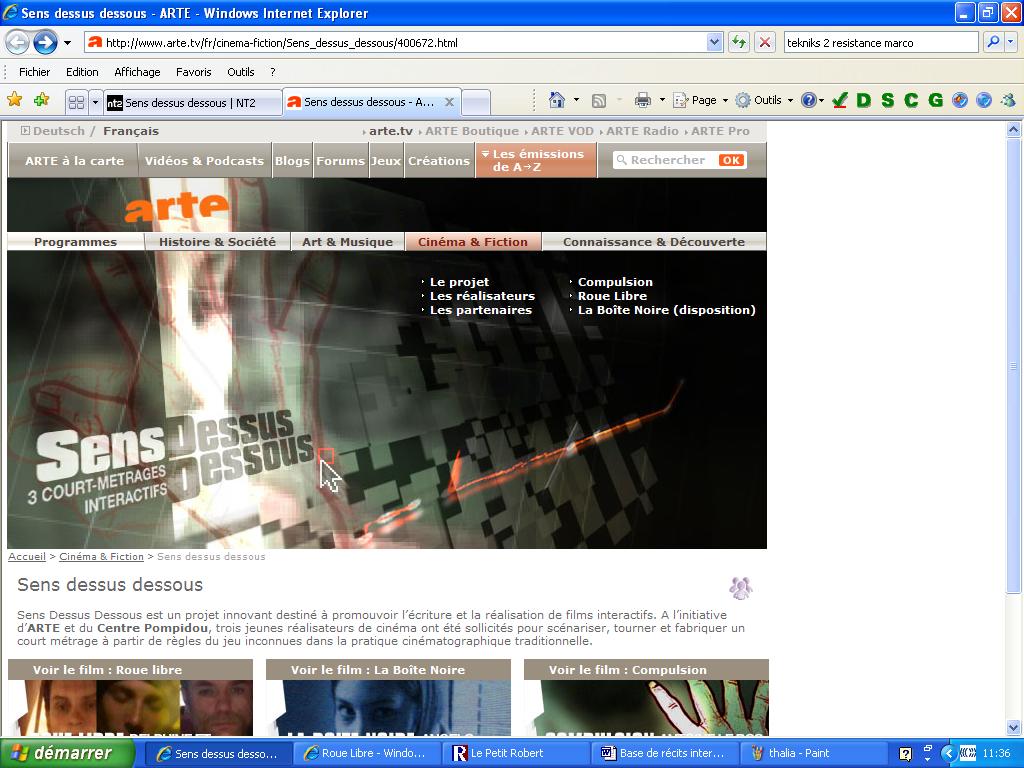Click the green D toolbar icon
Image resolution: width=1024 pixels, height=768 pixels.
[863, 100]
